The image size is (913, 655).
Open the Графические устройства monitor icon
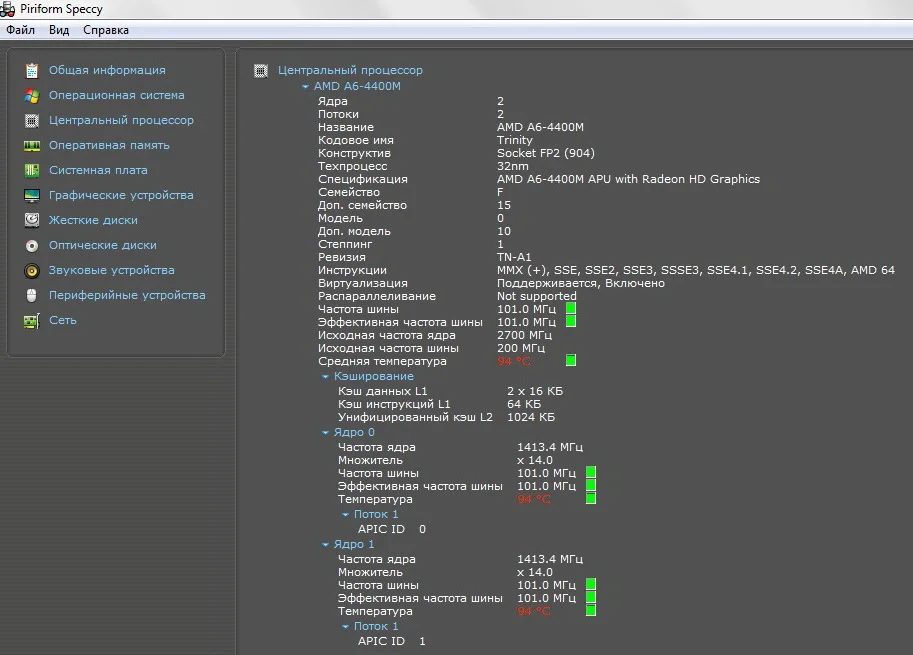(x=32, y=196)
